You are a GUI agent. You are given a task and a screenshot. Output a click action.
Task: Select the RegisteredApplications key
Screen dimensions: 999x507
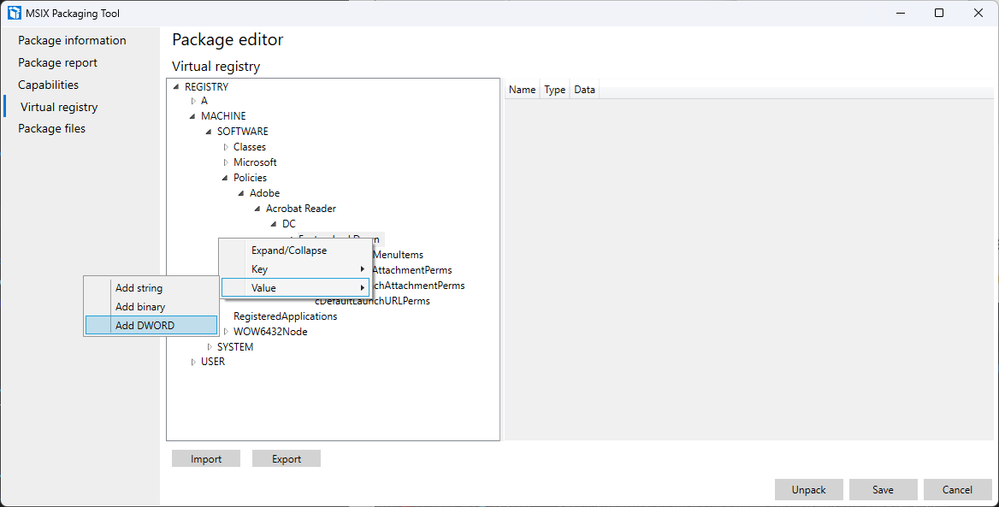tap(285, 316)
